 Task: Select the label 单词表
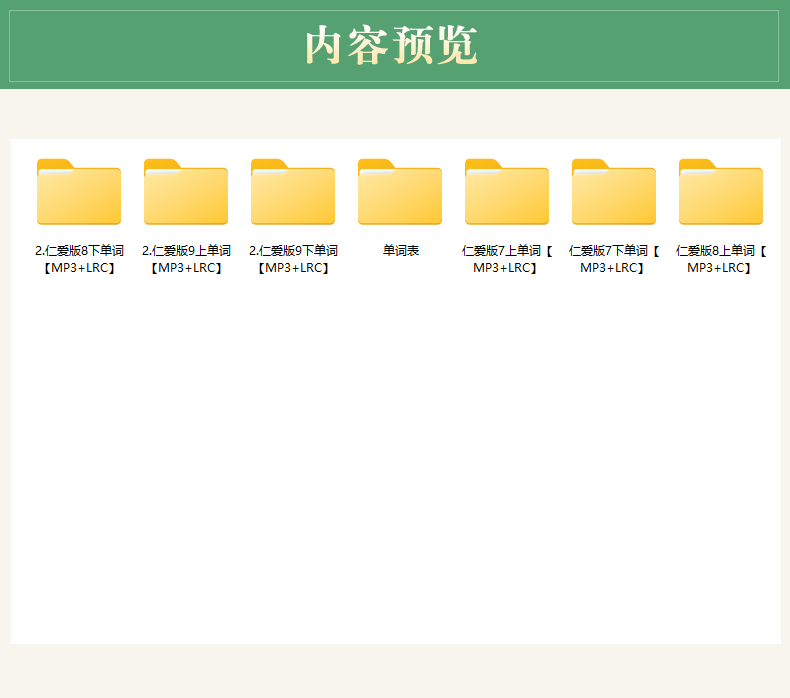[401, 250]
